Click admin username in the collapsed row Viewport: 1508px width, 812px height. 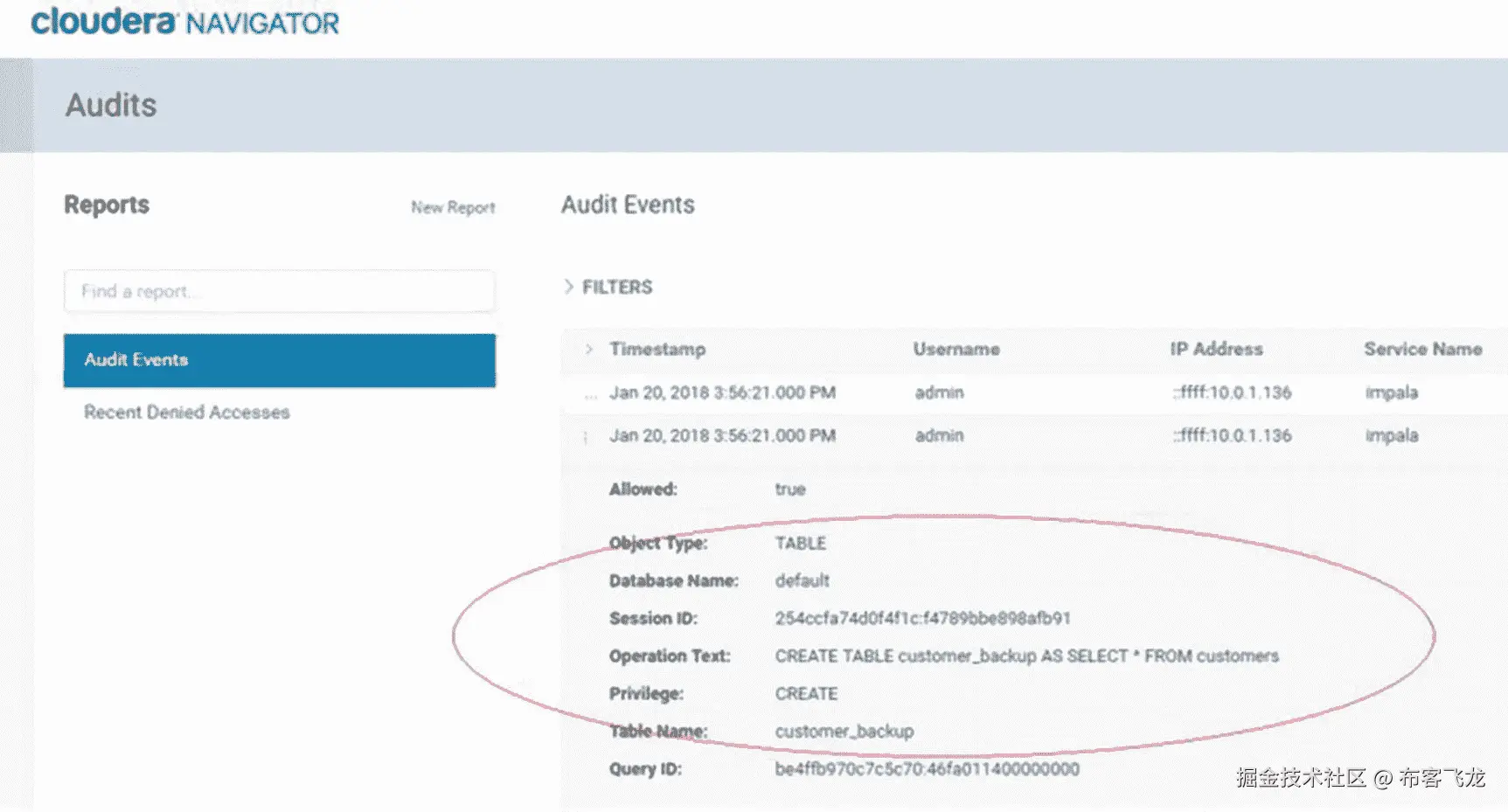click(939, 392)
